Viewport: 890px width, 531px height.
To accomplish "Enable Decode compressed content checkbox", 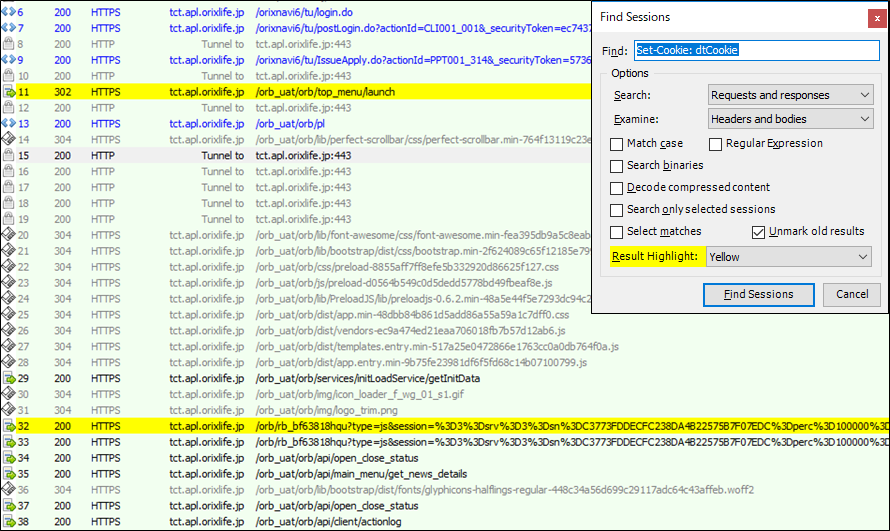I will (x=617, y=188).
